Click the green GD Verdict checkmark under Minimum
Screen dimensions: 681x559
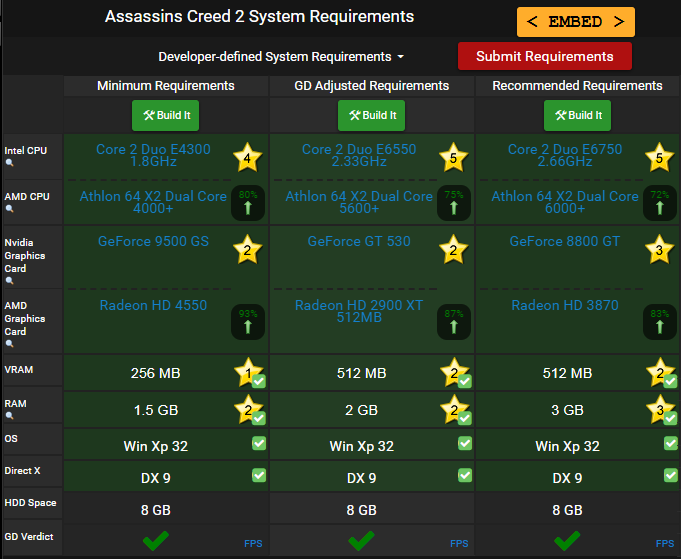point(155,541)
